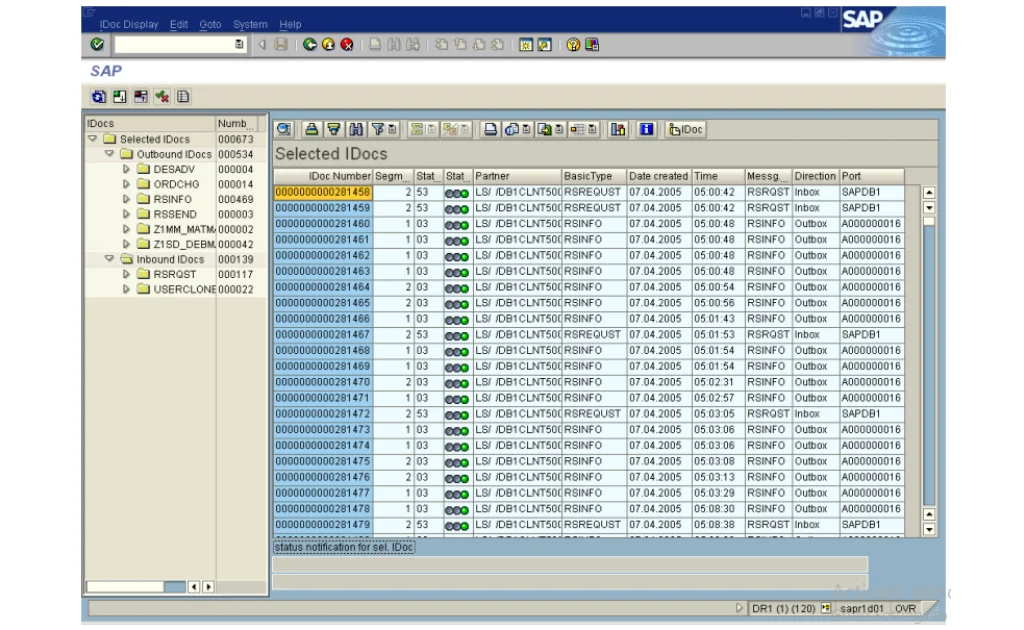Select IDoc number 000000000281467 cell

coord(323,334)
